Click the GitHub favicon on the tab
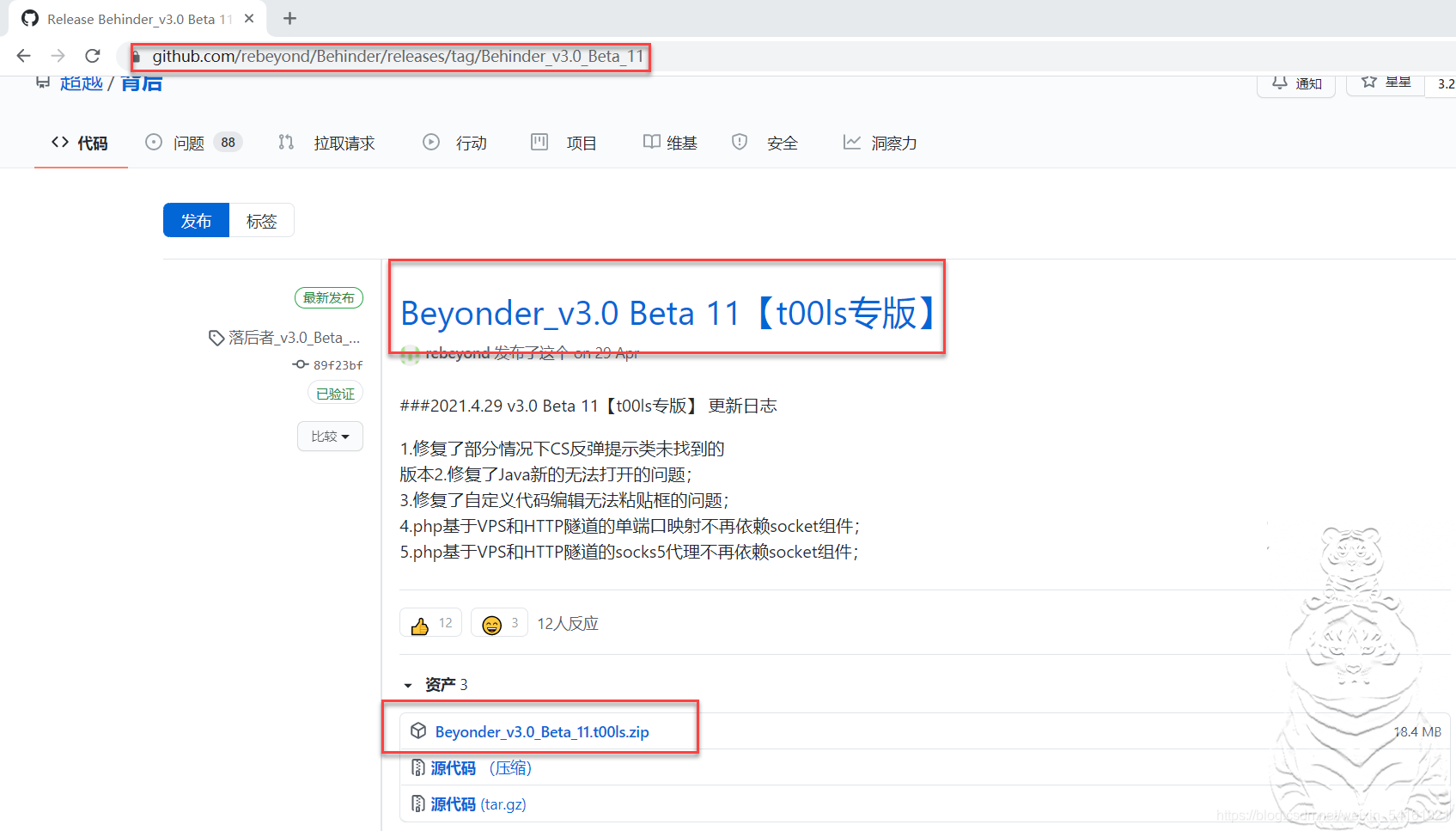 (x=30, y=18)
